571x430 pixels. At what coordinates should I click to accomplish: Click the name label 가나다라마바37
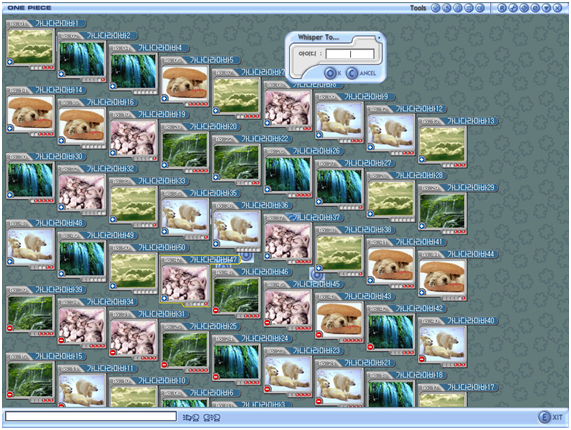tap(316, 217)
